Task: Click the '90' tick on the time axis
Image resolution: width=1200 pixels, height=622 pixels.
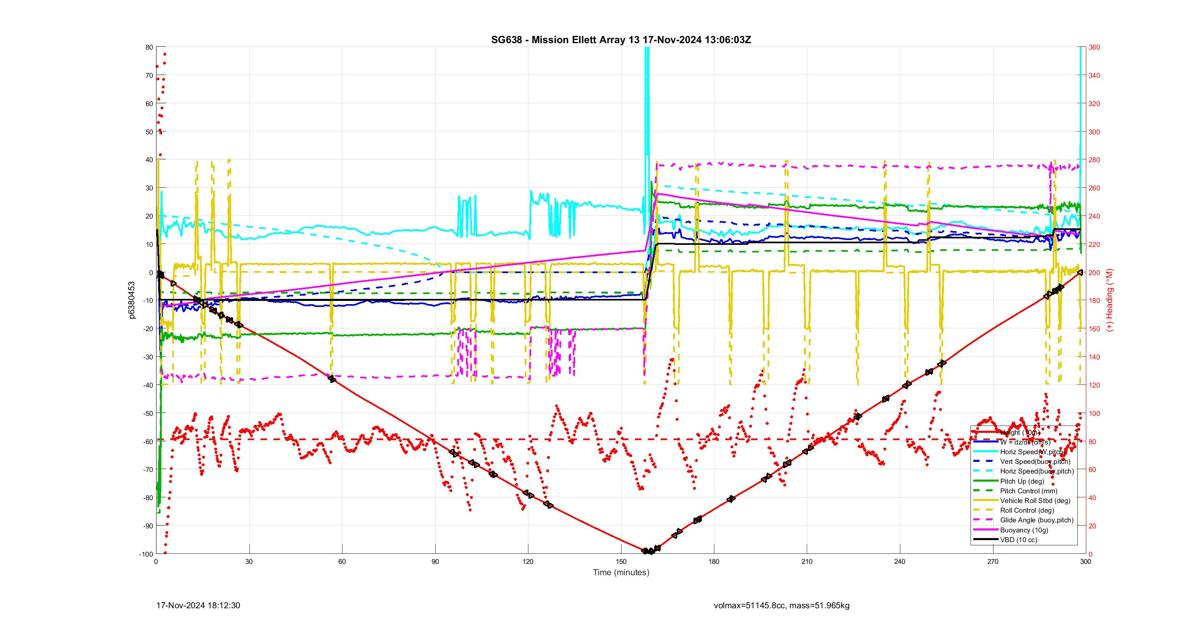Action: [435, 562]
